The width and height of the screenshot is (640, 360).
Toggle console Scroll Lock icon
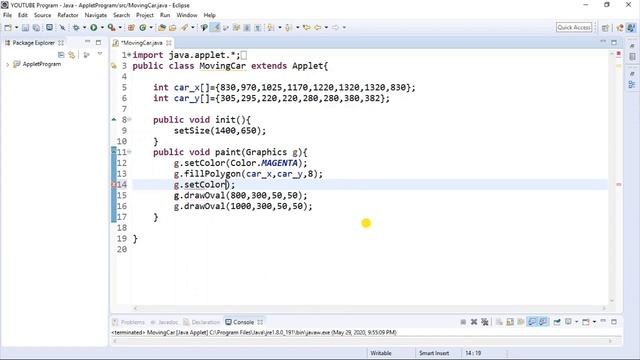pos(510,322)
